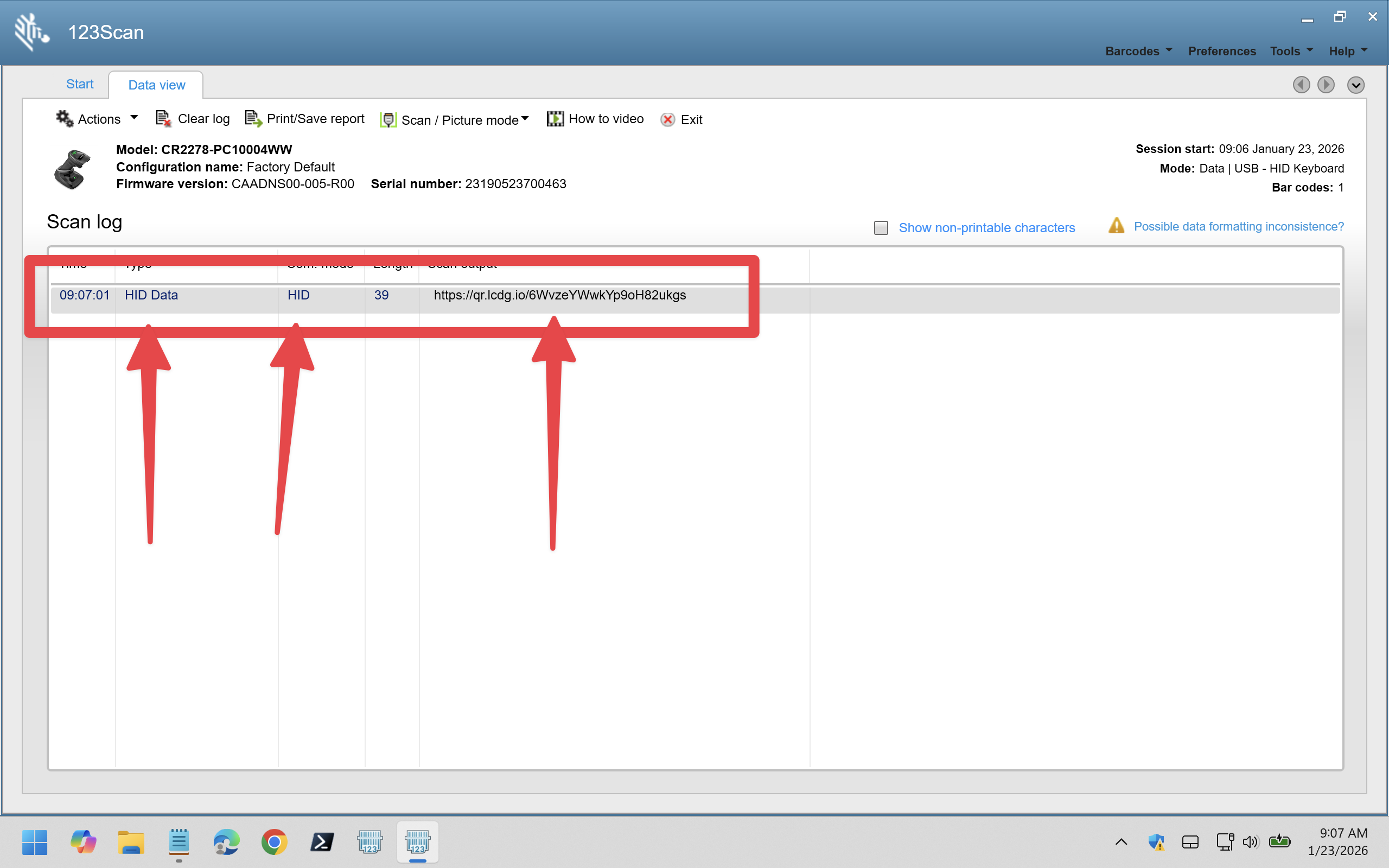Enable Show non-printable characters checkbox

881,228
